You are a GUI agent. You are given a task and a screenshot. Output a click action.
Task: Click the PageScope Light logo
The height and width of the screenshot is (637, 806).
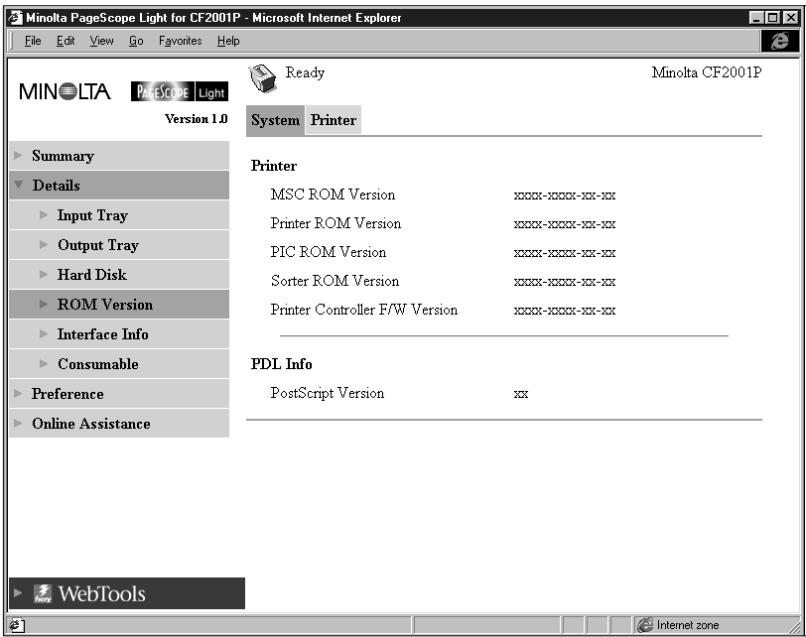tap(179, 92)
